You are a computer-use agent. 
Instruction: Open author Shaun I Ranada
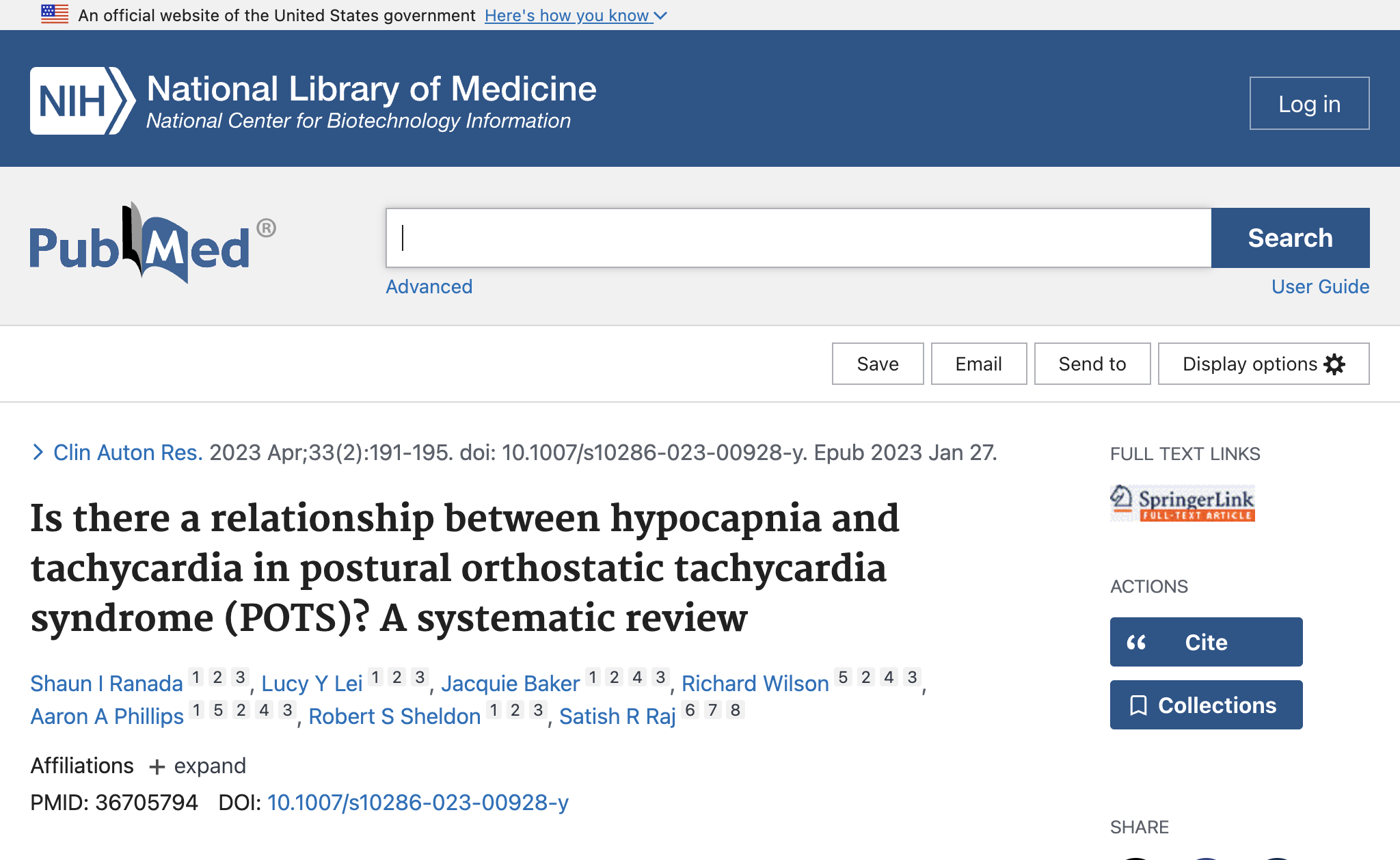tap(107, 684)
